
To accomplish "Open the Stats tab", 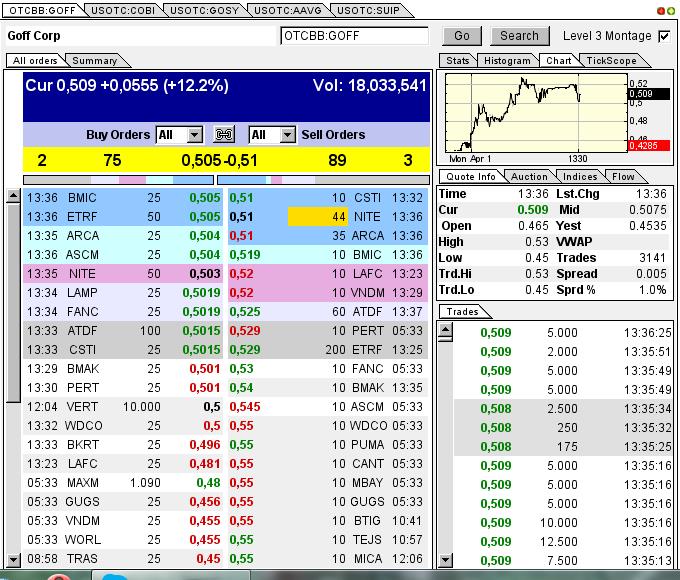I will tap(458, 61).
